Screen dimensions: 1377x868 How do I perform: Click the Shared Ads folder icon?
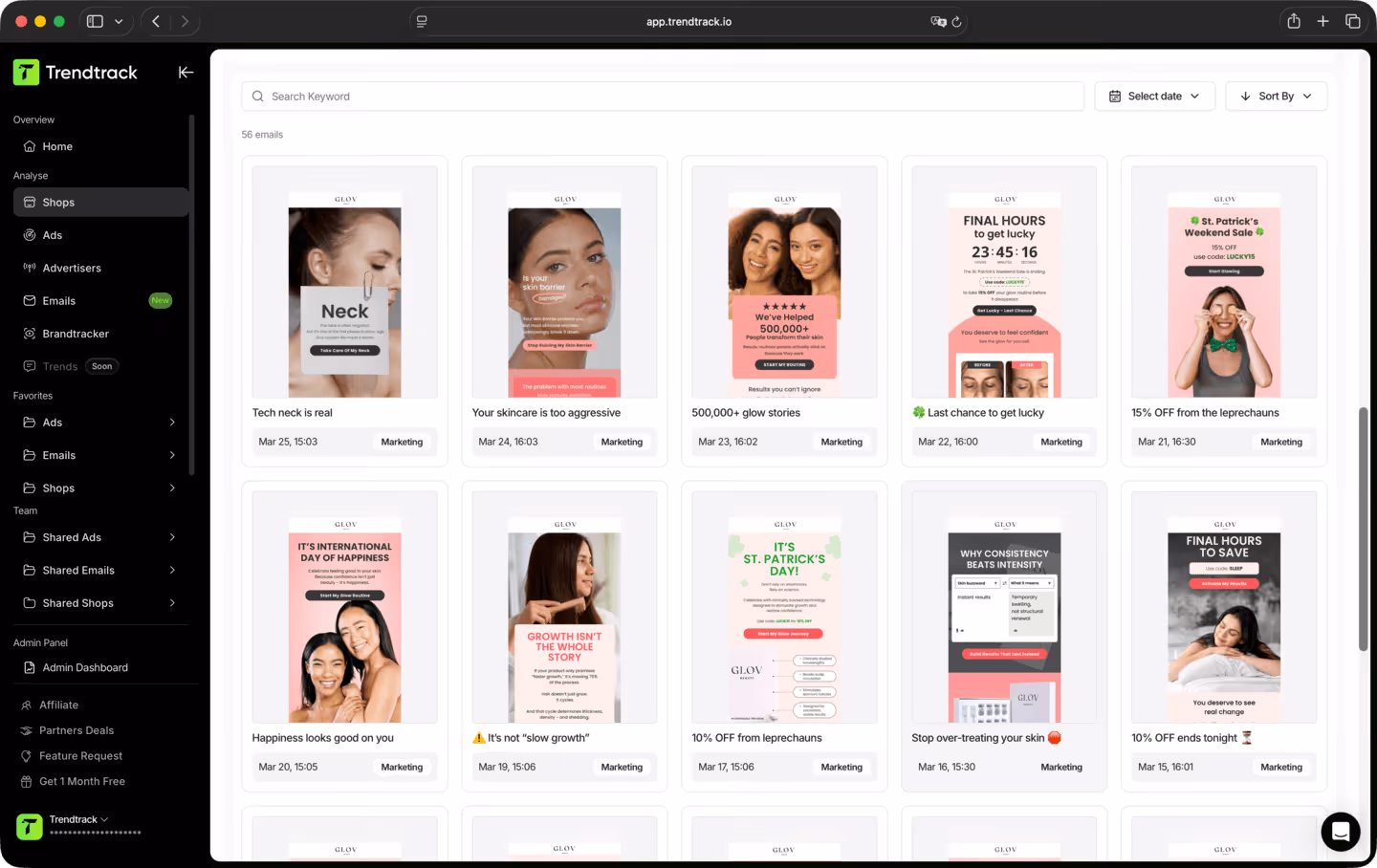pyautogui.click(x=30, y=537)
